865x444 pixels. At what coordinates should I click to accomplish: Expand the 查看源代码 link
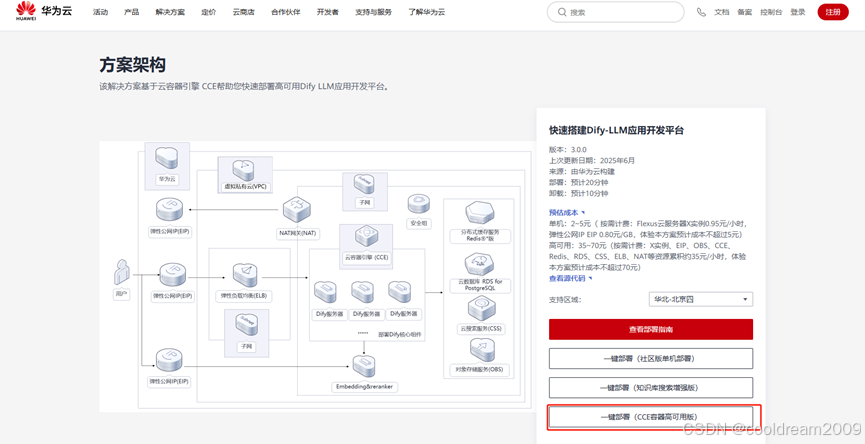(x=570, y=279)
